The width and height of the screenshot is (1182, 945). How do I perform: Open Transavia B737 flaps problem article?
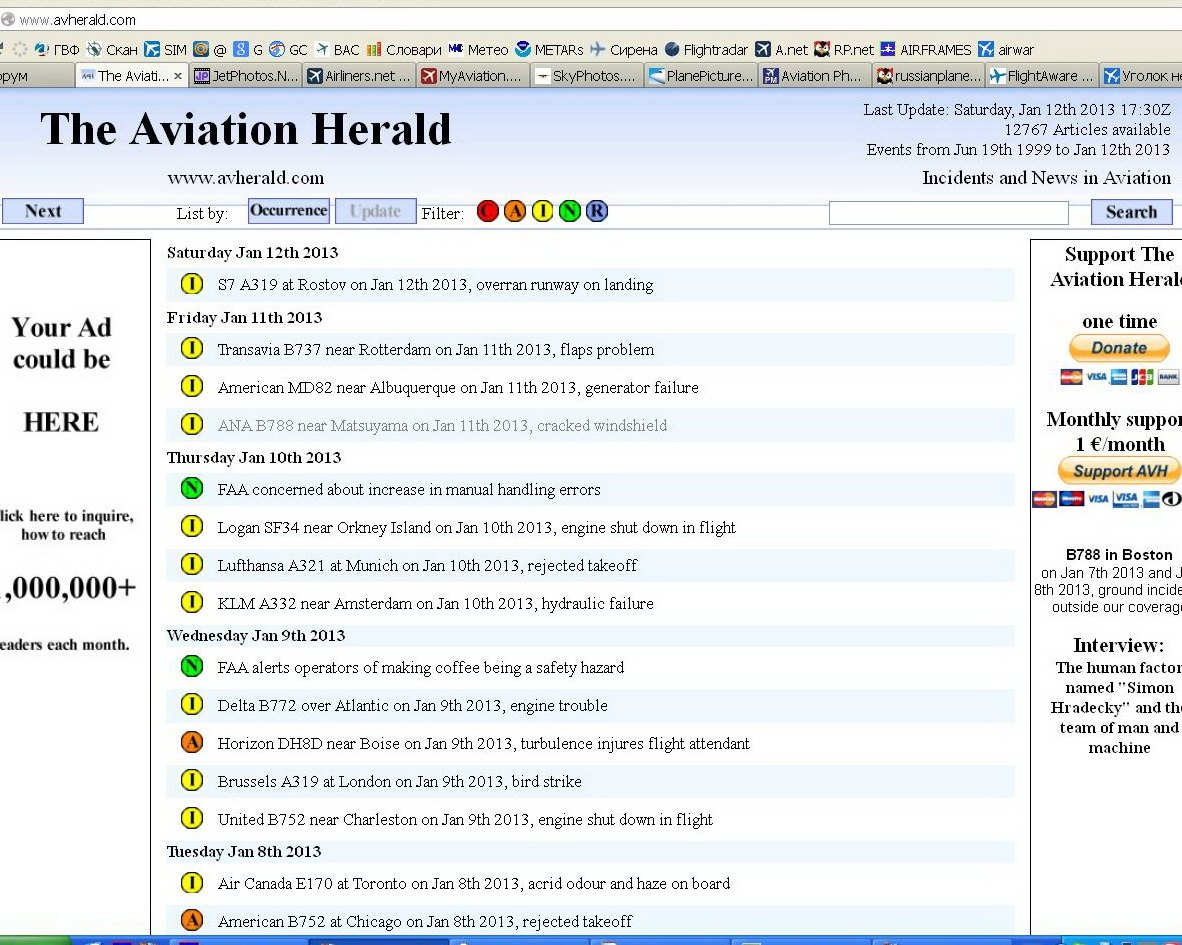(436, 350)
